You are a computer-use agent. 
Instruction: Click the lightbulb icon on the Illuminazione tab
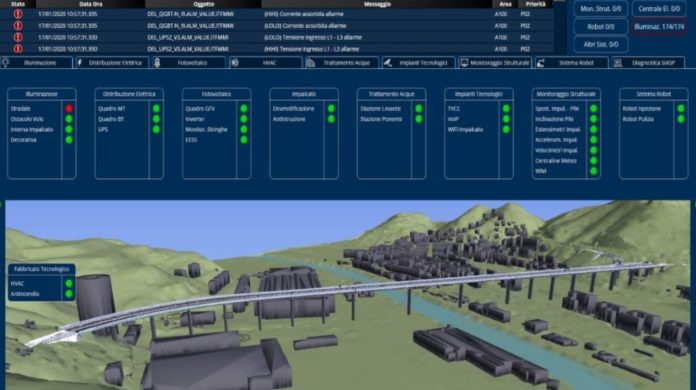[x=5, y=63]
